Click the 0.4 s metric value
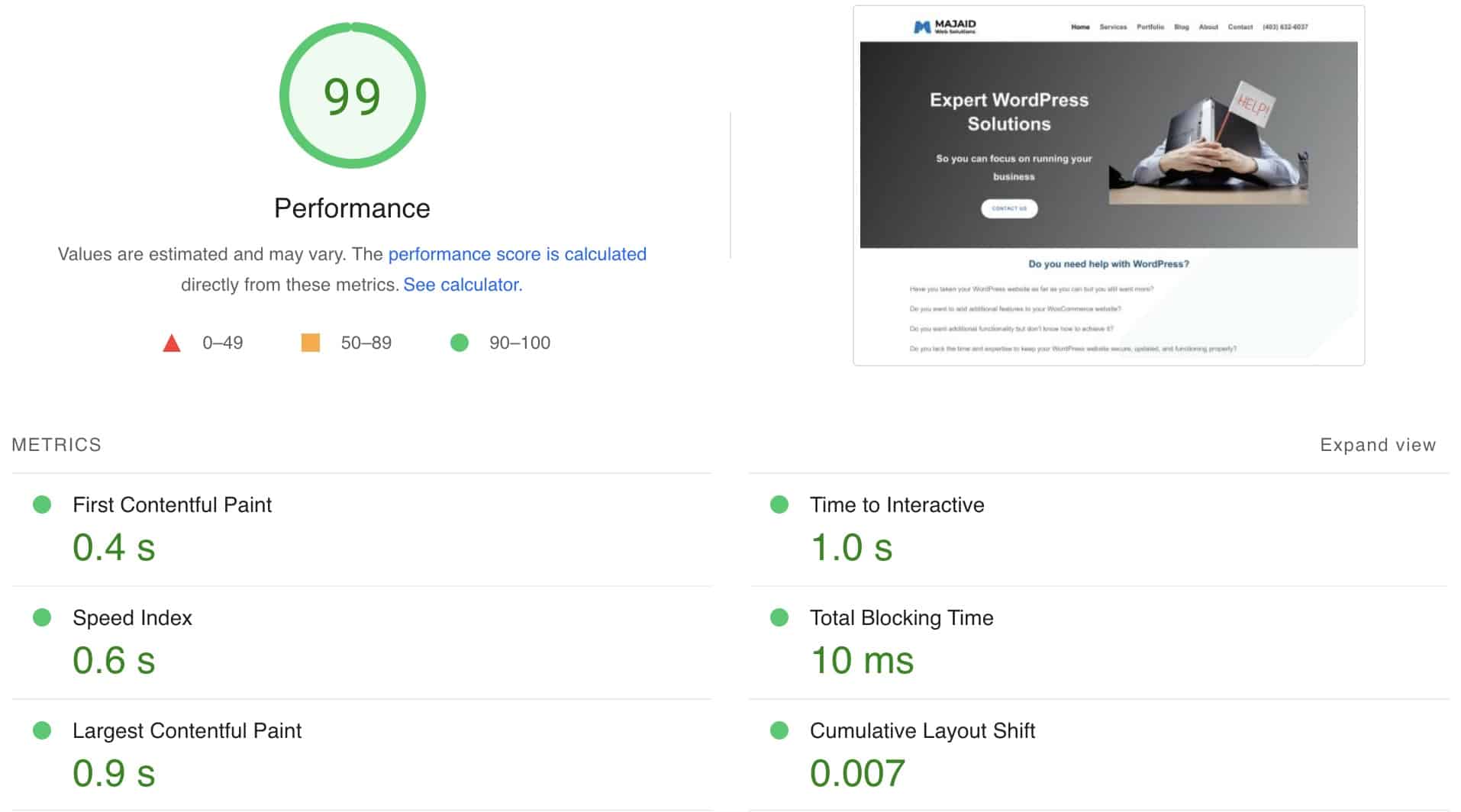 (x=114, y=547)
